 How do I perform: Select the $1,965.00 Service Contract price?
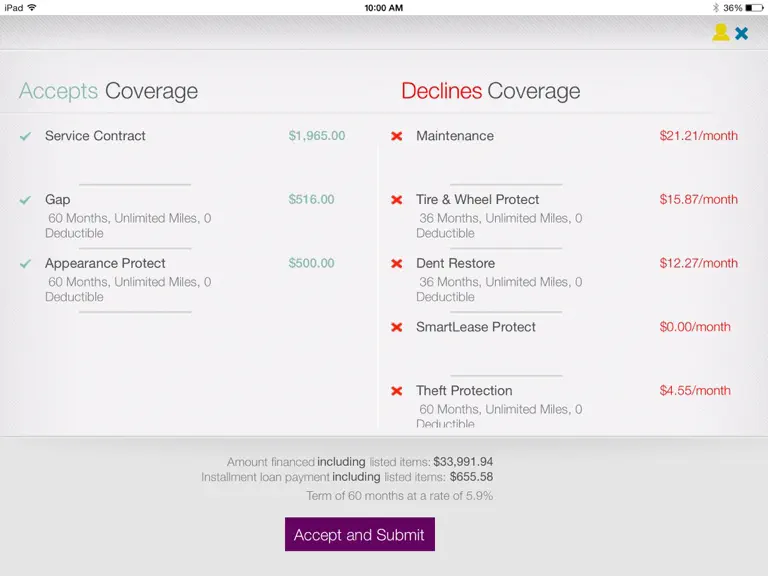(316, 136)
